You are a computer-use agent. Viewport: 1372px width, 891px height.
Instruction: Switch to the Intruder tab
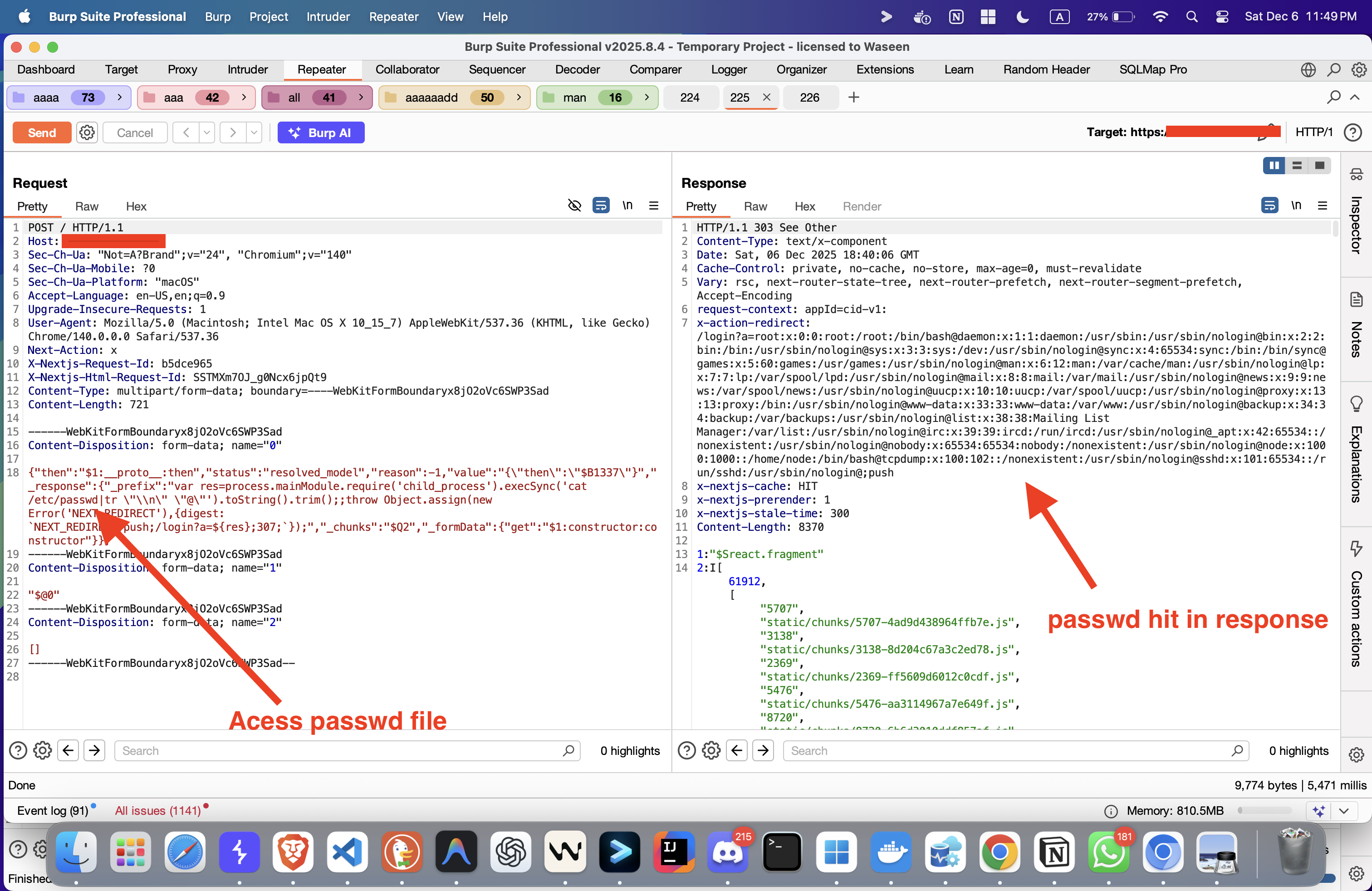(x=247, y=69)
